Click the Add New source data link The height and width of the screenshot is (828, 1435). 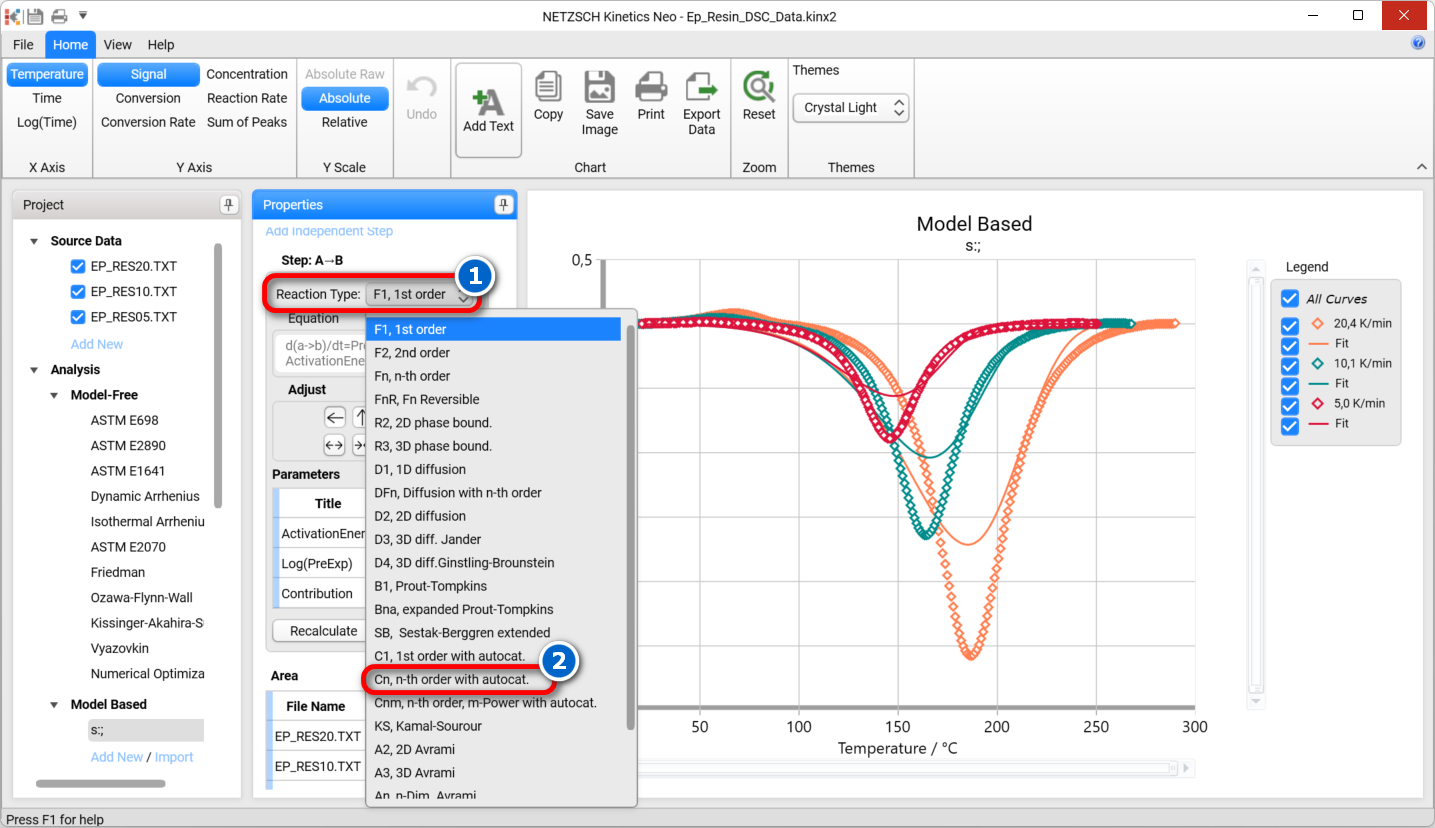point(97,344)
